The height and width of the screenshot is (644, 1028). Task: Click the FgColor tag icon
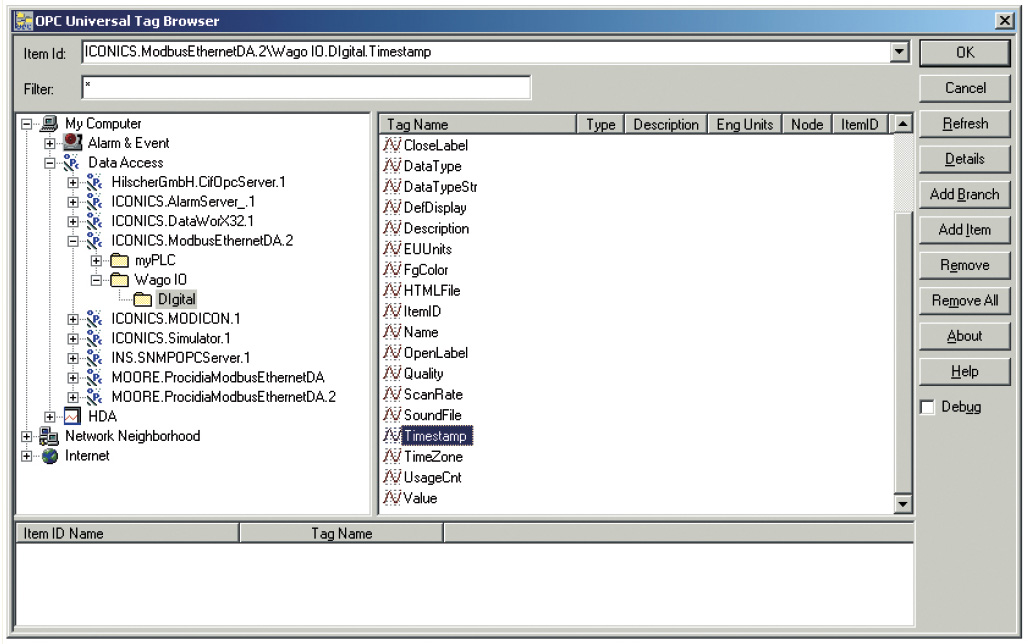392,270
